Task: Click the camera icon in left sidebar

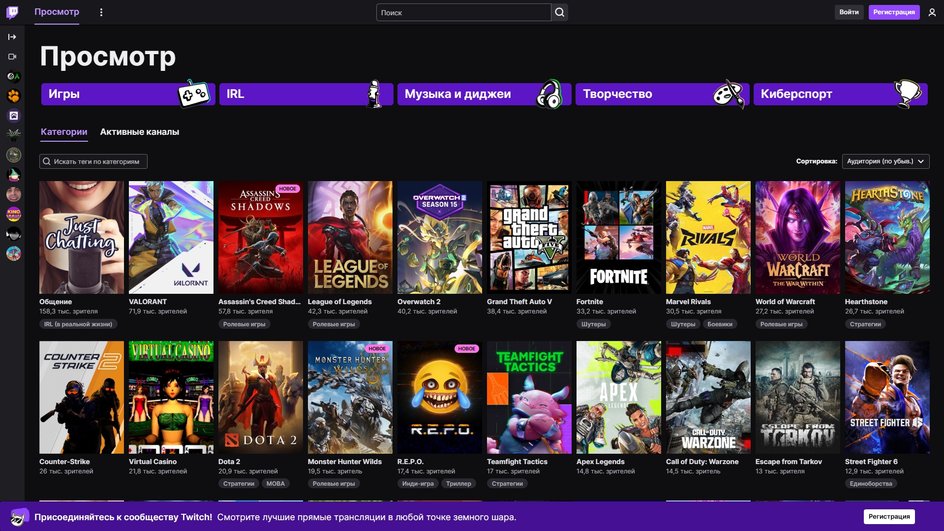Action: click(x=12, y=57)
